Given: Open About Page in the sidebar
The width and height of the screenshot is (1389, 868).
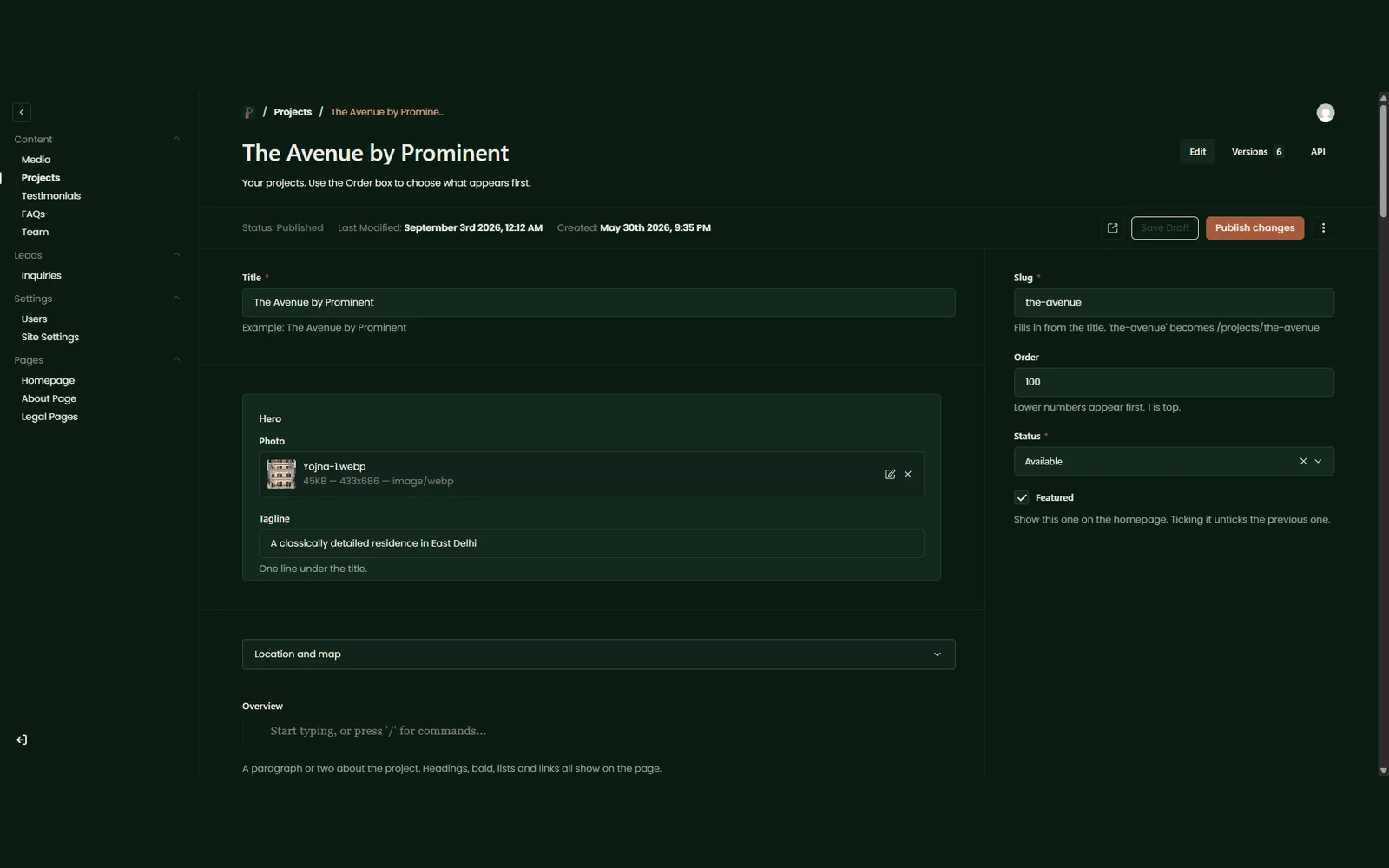Looking at the screenshot, I should [x=49, y=399].
